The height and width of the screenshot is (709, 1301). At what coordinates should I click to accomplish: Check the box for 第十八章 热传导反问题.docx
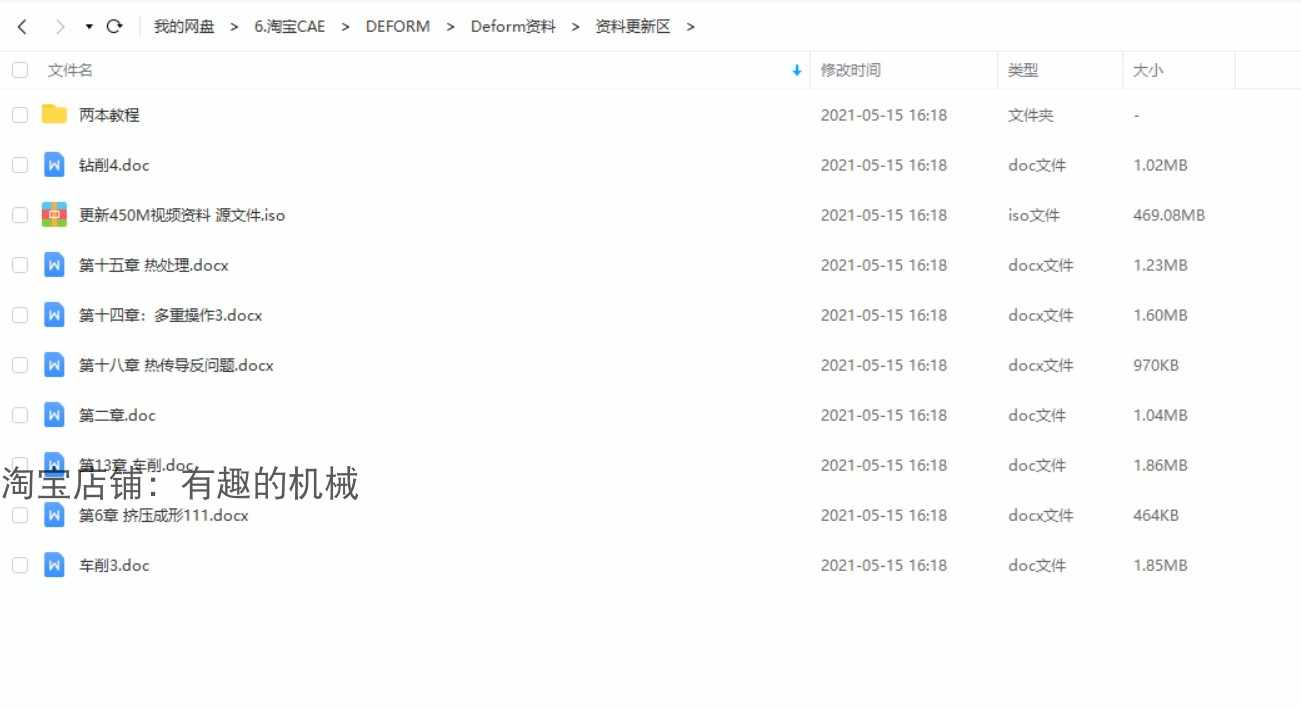20,365
